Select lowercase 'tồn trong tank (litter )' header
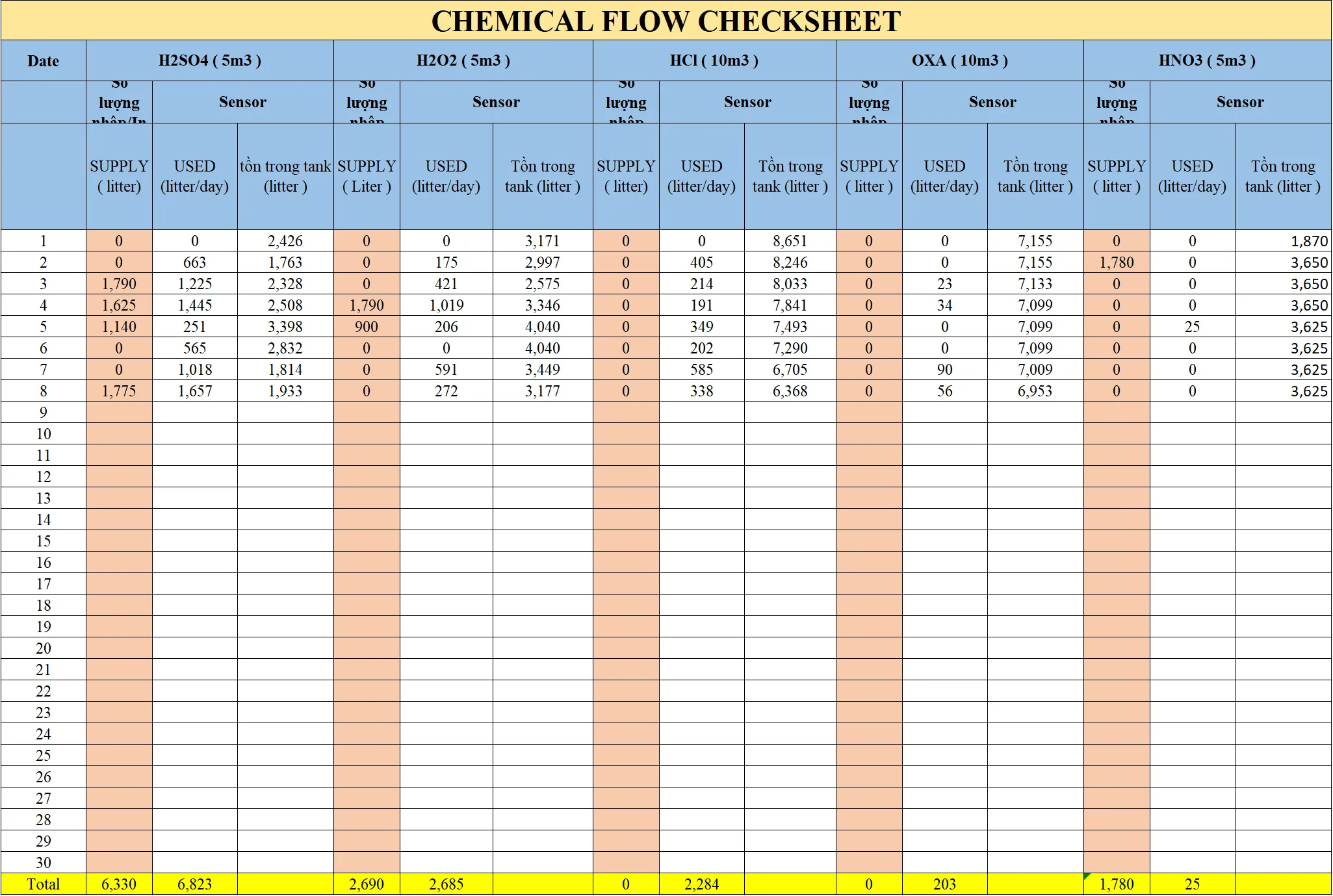1333x896 pixels. [285, 176]
